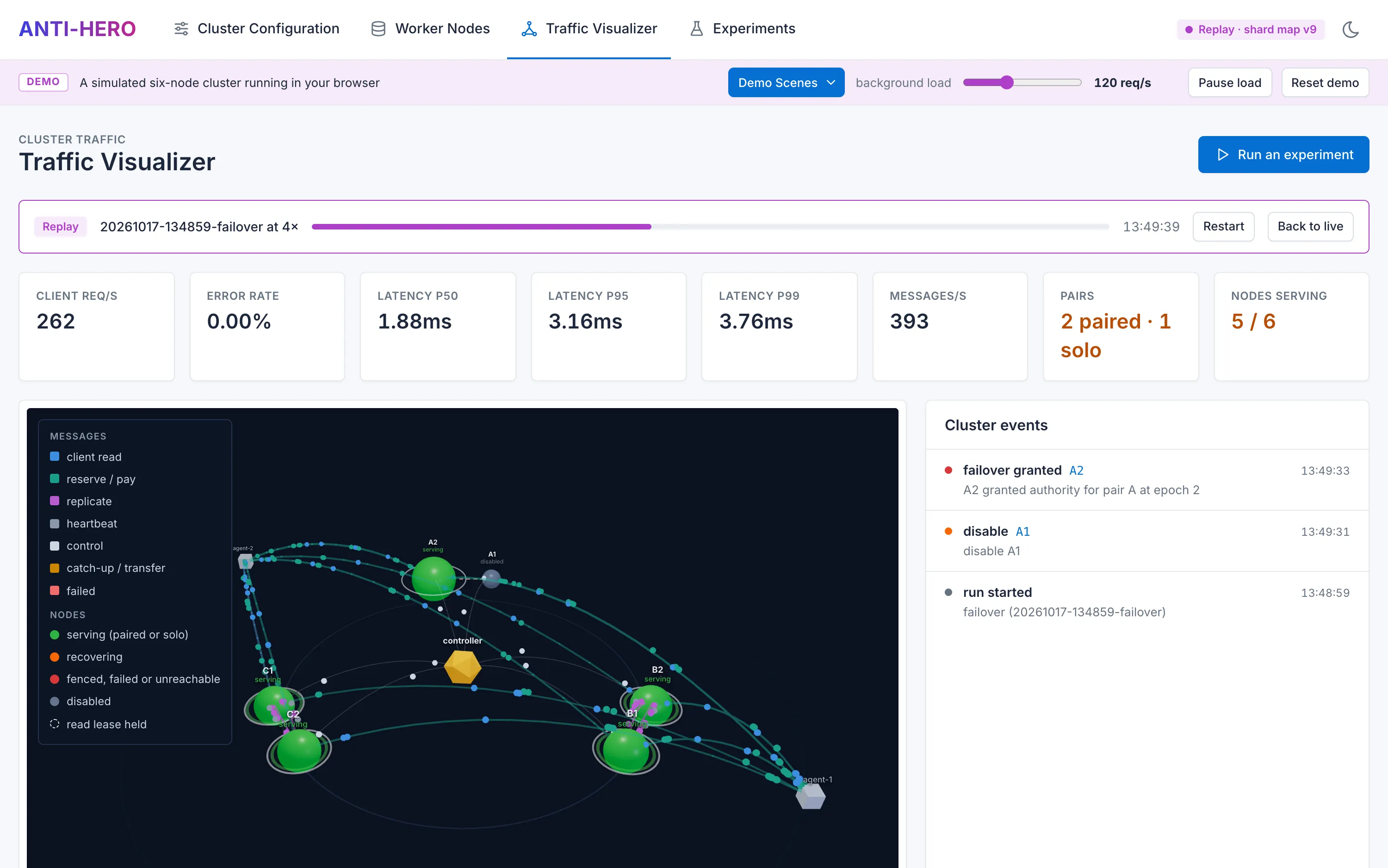Click the CLIENT REQ/S card value 262
This screenshot has width=1388, height=868.
56,322
